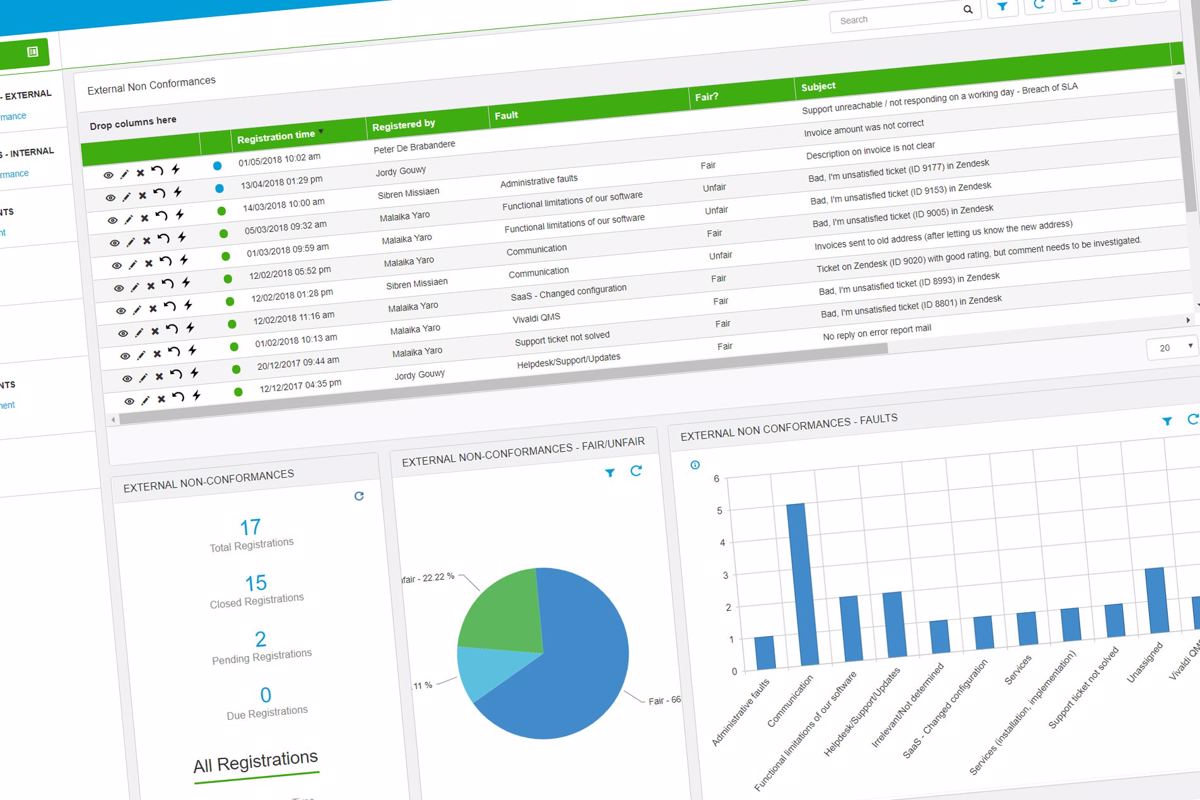Click the Subject column header
This screenshot has width=1200, height=800.
818,86
